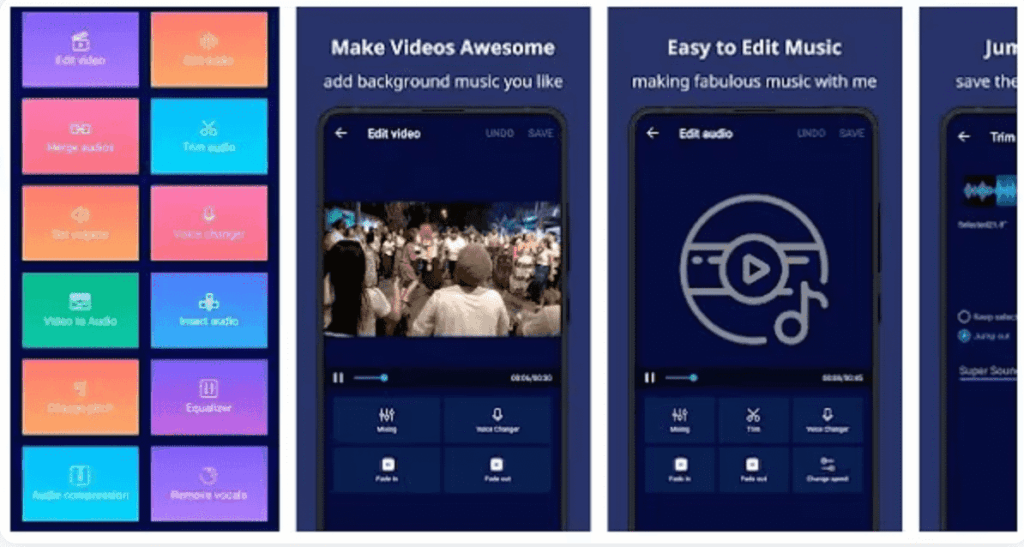Select the Keep selected radio button
The width and height of the screenshot is (1024, 547).
964,316
